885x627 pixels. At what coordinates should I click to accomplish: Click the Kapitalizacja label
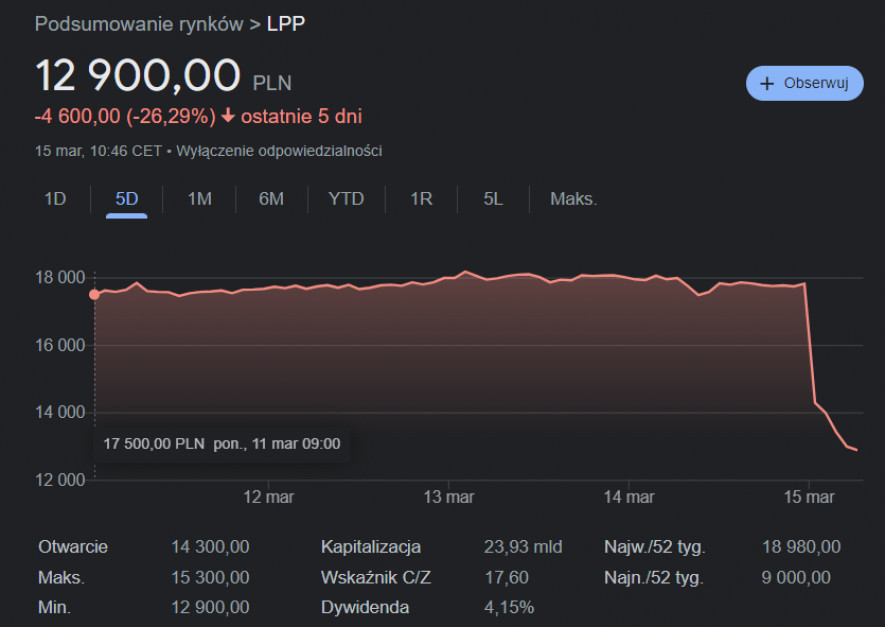(371, 546)
